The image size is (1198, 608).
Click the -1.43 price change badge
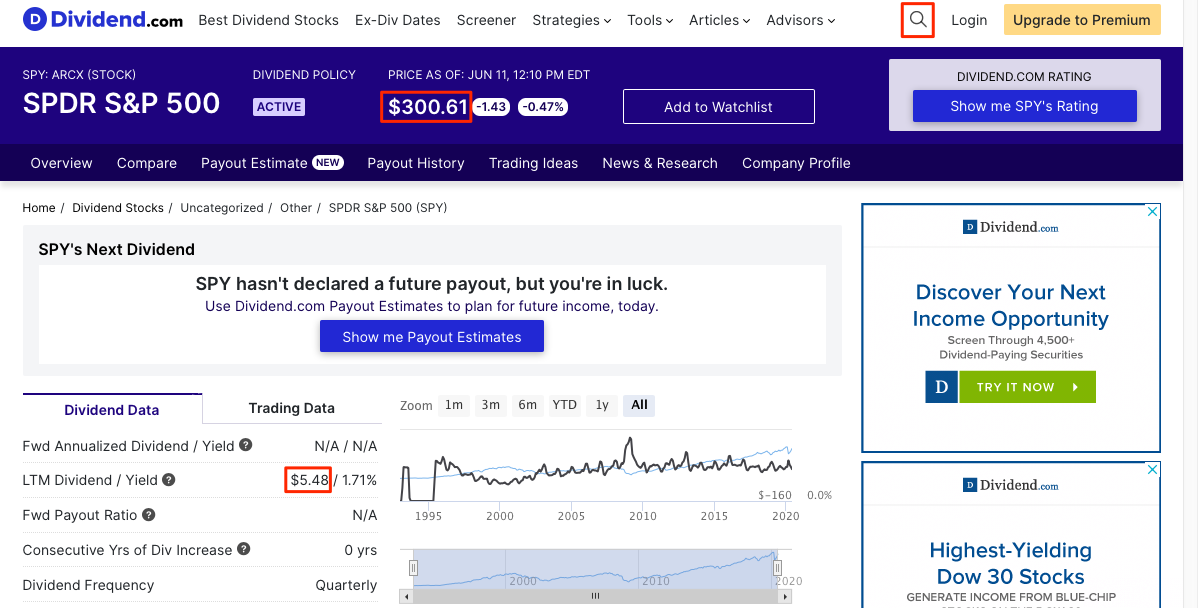(491, 107)
